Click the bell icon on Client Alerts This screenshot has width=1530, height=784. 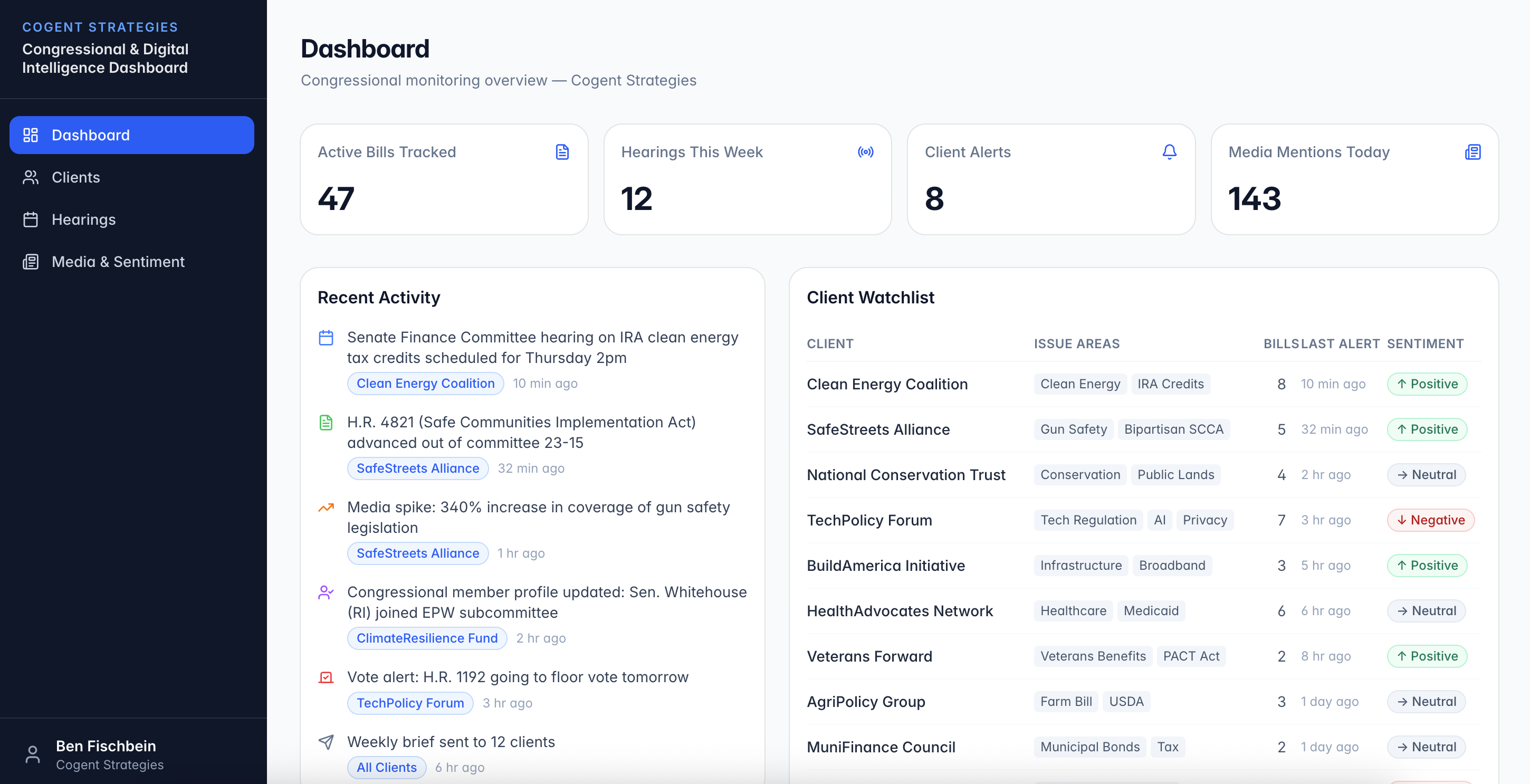click(x=1169, y=152)
